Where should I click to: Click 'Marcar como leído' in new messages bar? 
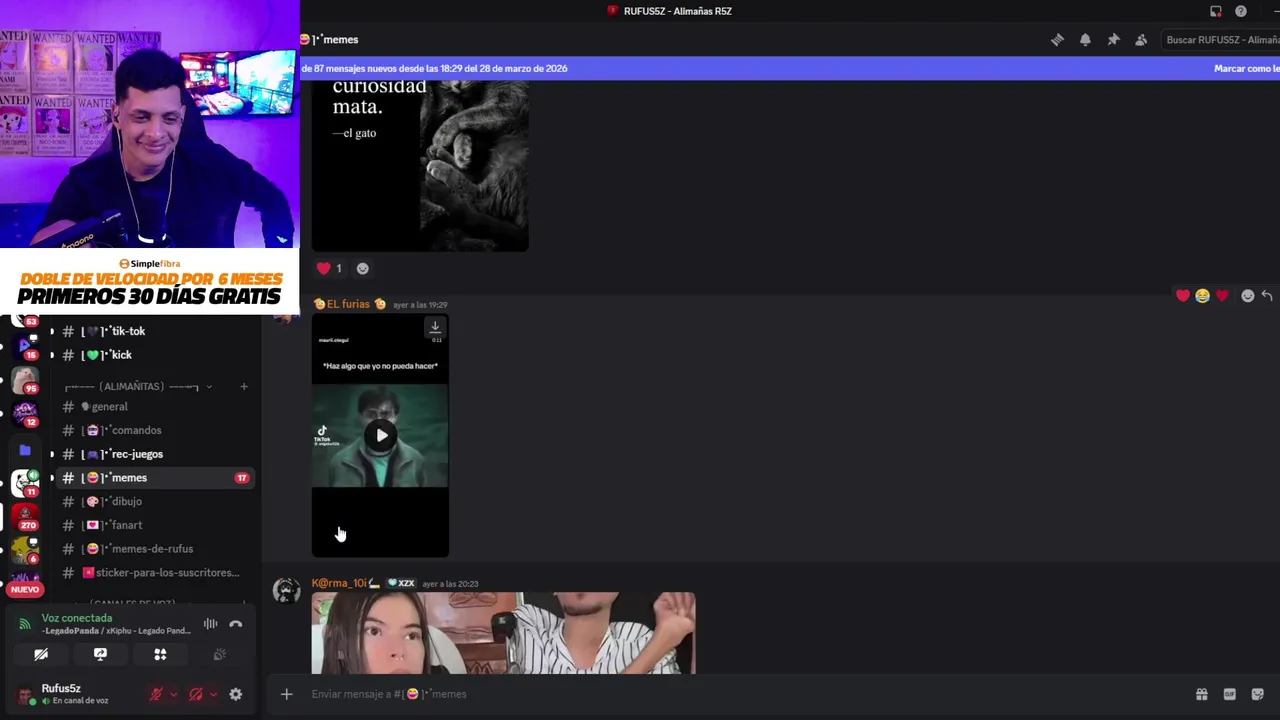coord(1246,68)
